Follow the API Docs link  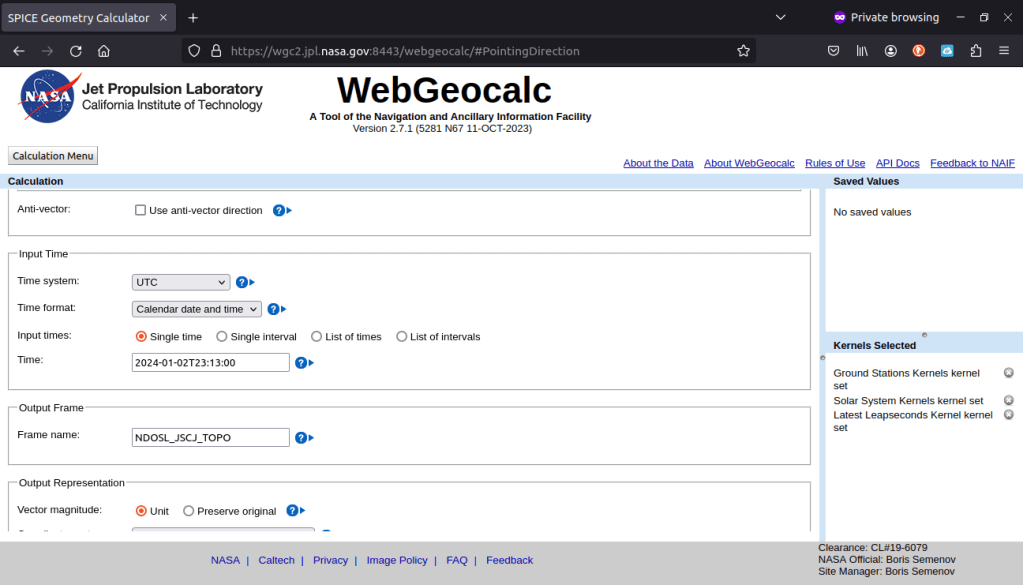897,163
